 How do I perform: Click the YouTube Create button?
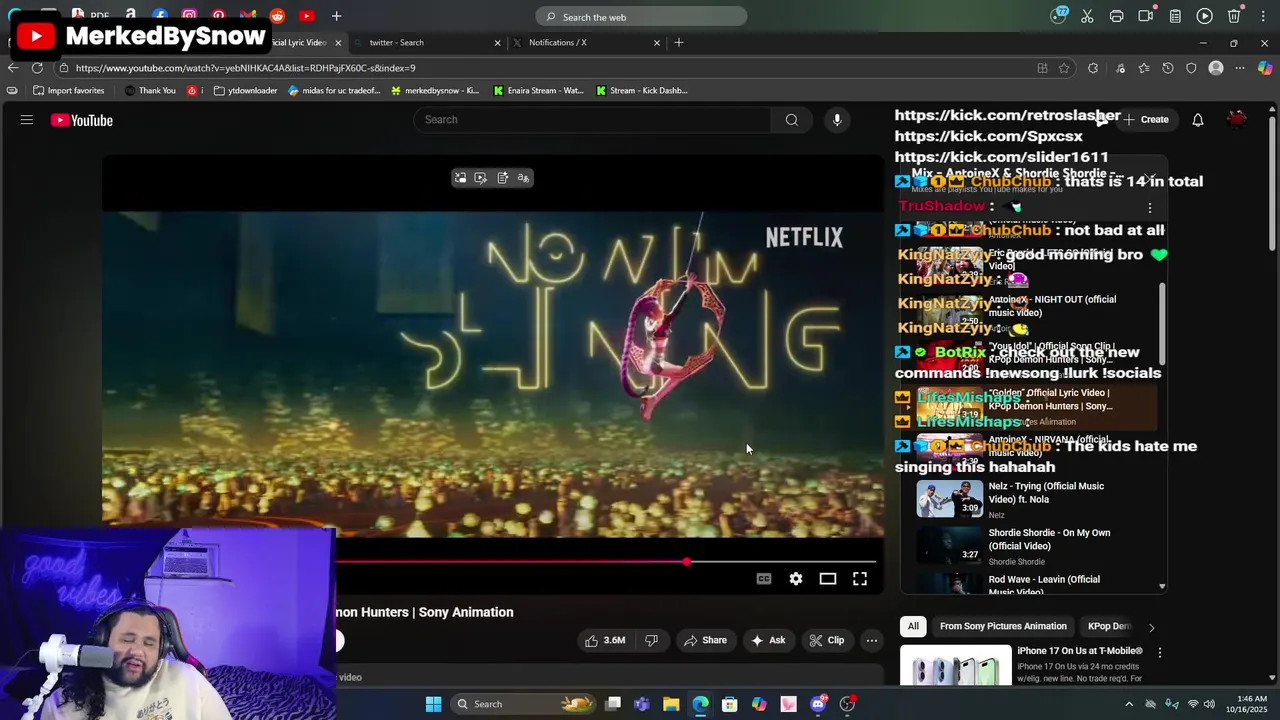(x=1146, y=120)
